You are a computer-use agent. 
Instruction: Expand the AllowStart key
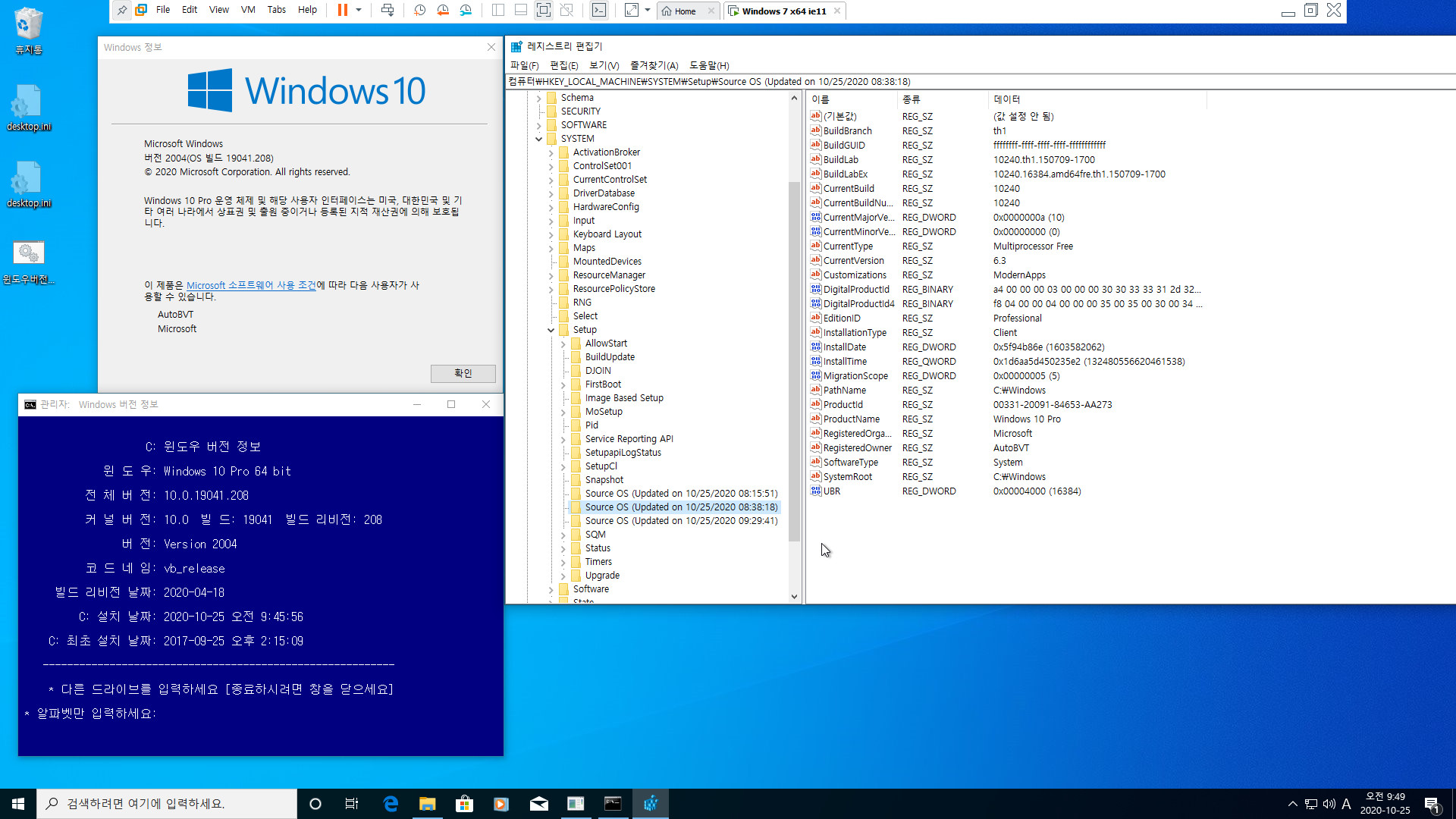click(563, 344)
